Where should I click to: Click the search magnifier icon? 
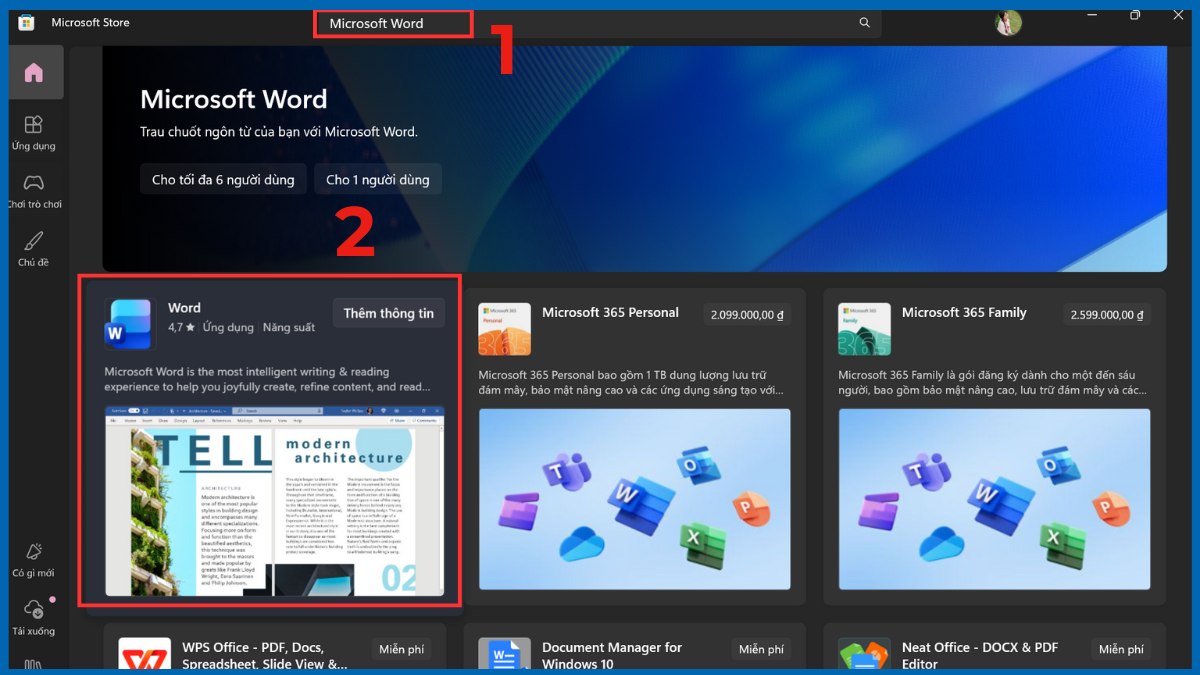point(864,22)
